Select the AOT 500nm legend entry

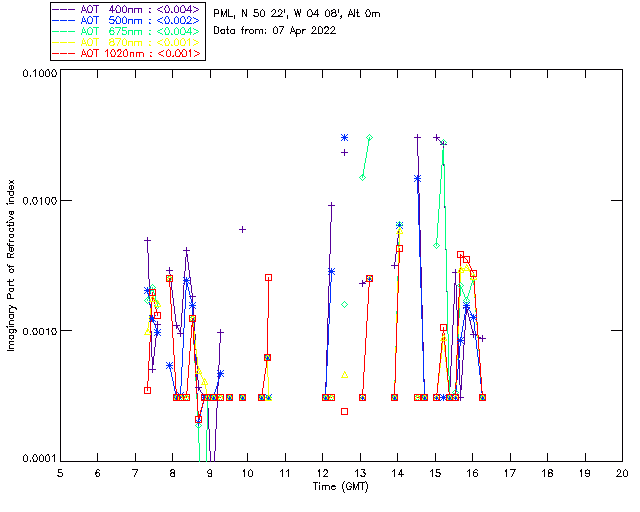[130, 21]
